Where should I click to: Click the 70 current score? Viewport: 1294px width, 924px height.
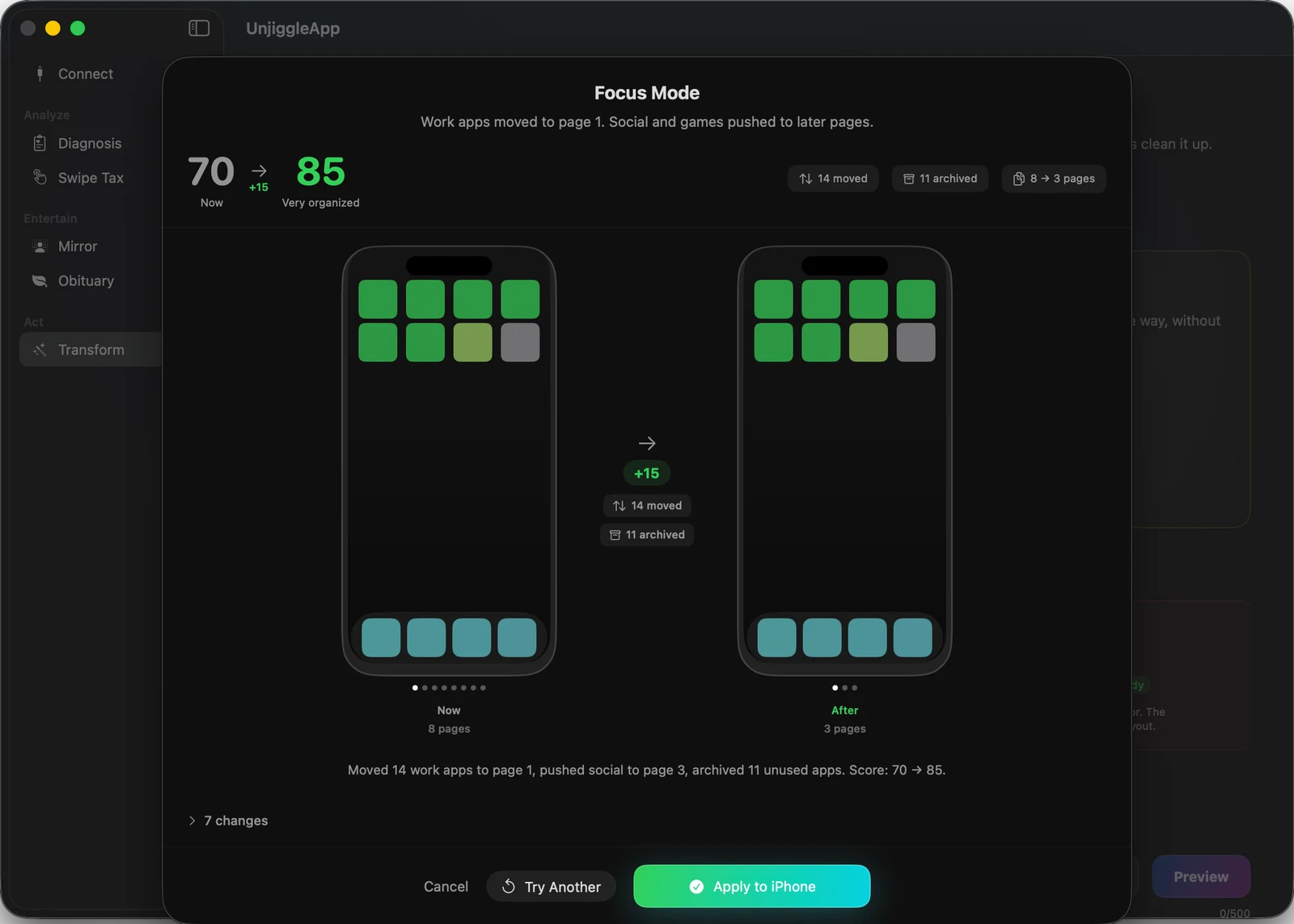click(211, 171)
